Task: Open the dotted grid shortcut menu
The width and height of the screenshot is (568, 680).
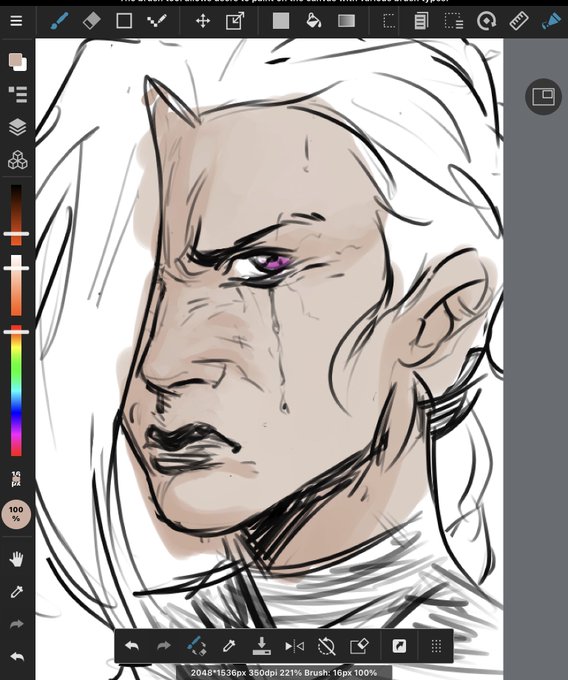Action: click(x=436, y=646)
